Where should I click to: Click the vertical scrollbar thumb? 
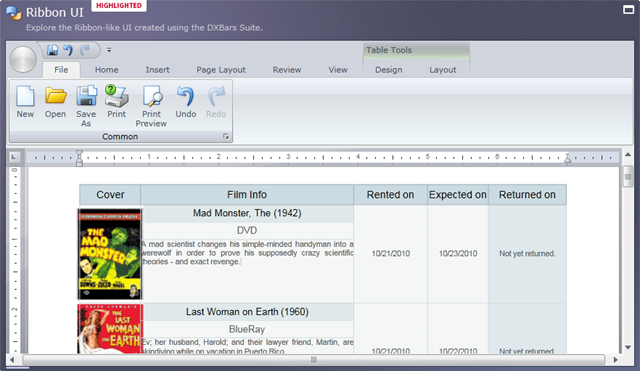[628, 177]
